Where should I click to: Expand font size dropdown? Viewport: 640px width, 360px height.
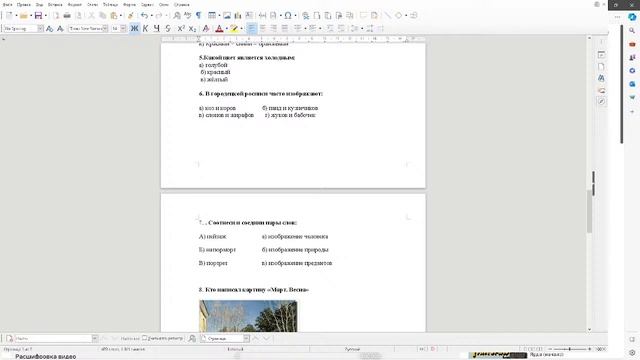click(x=123, y=28)
